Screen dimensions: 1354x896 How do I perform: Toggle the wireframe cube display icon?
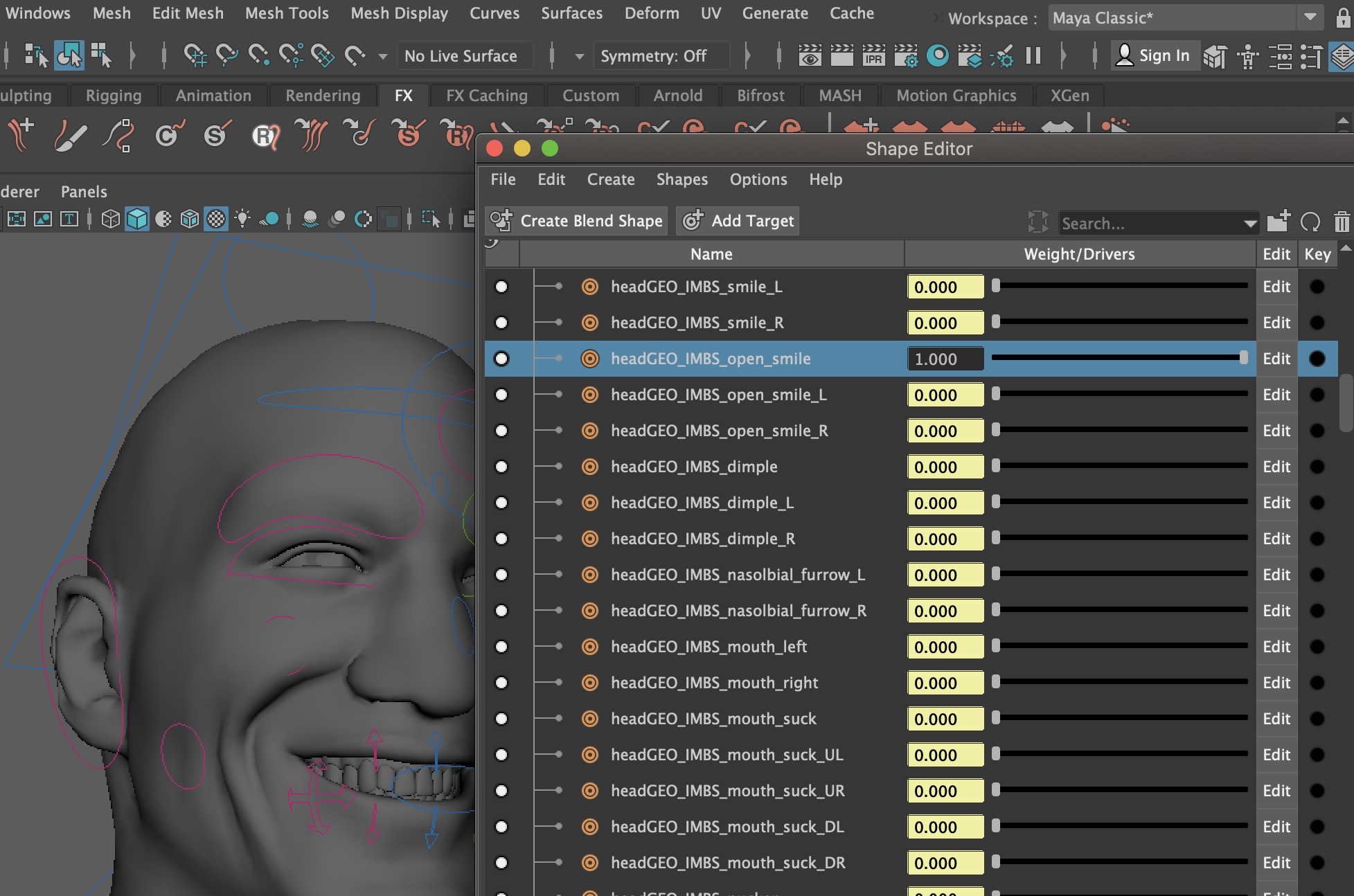(x=111, y=219)
